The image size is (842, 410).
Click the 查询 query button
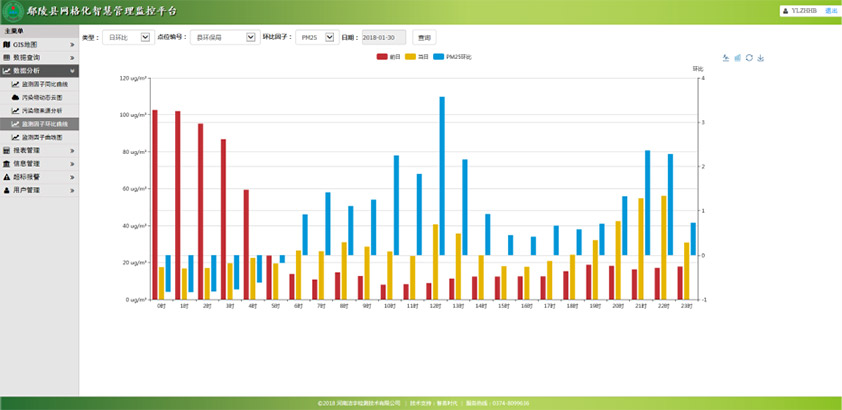(x=424, y=37)
